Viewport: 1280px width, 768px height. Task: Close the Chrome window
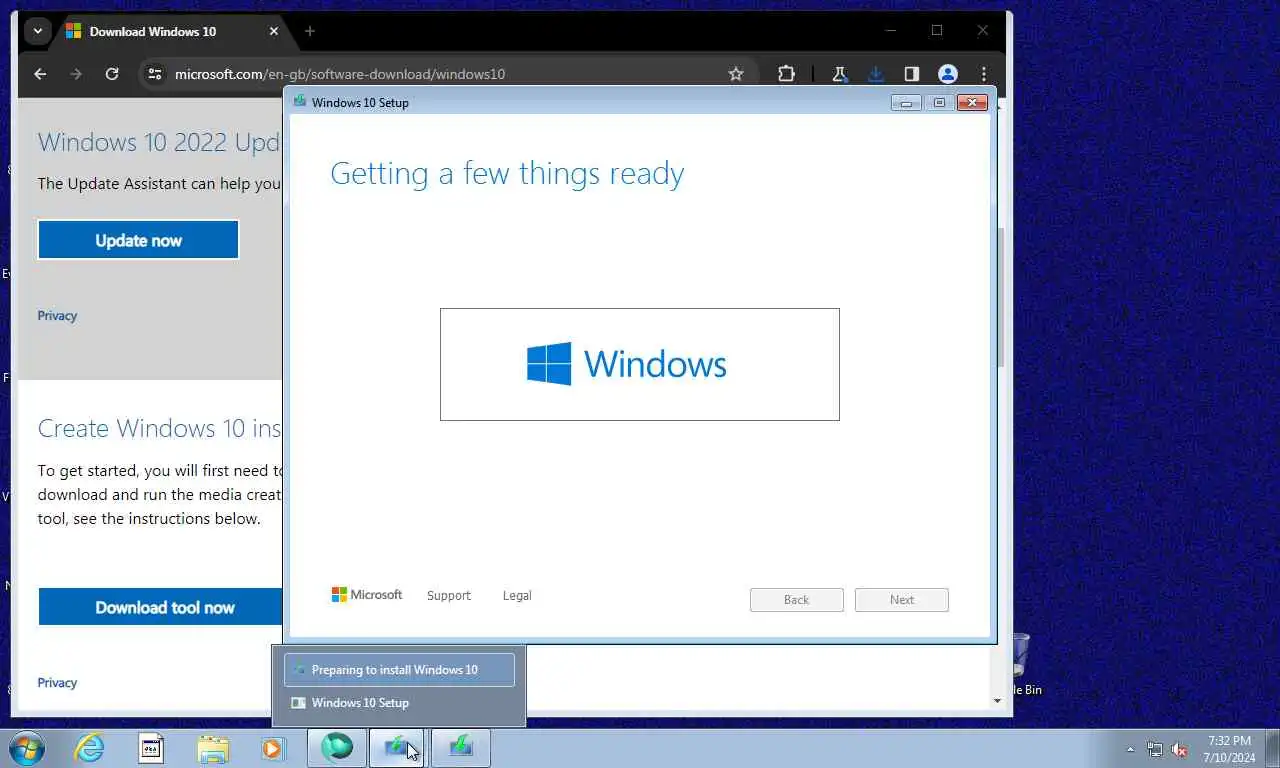tap(983, 31)
